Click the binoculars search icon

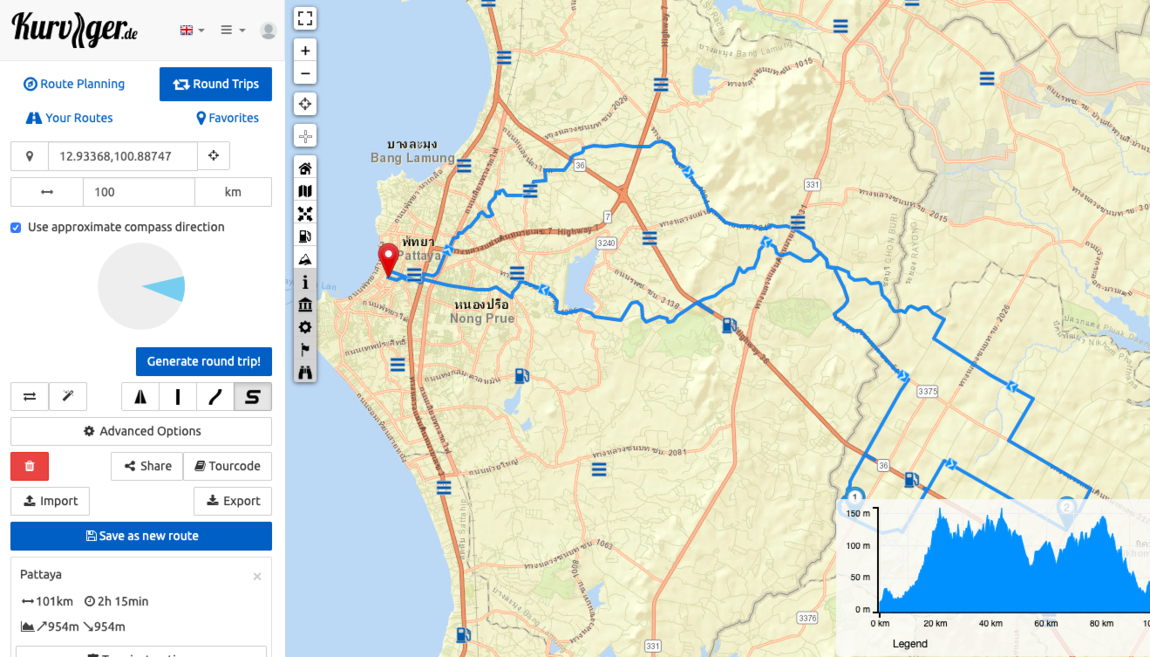click(x=305, y=371)
